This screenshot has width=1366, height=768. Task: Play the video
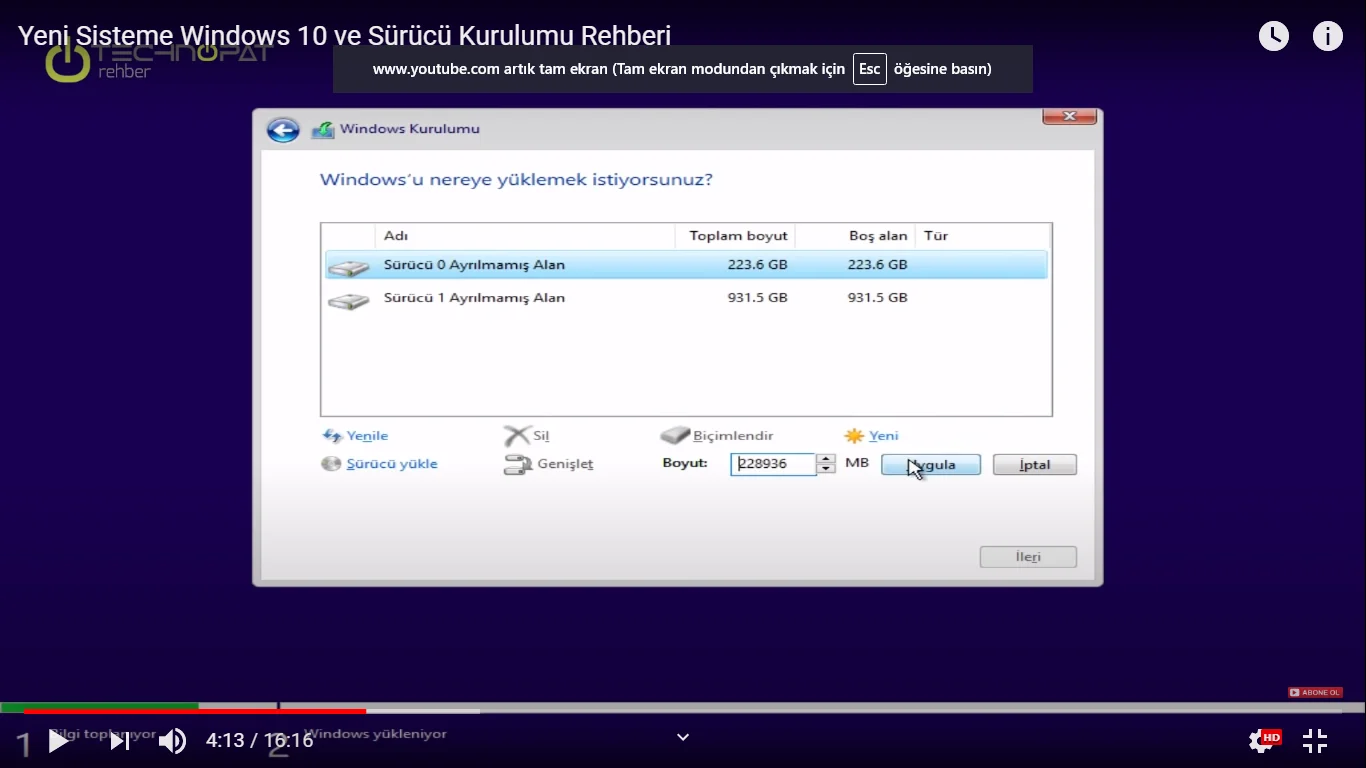tap(59, 741)
